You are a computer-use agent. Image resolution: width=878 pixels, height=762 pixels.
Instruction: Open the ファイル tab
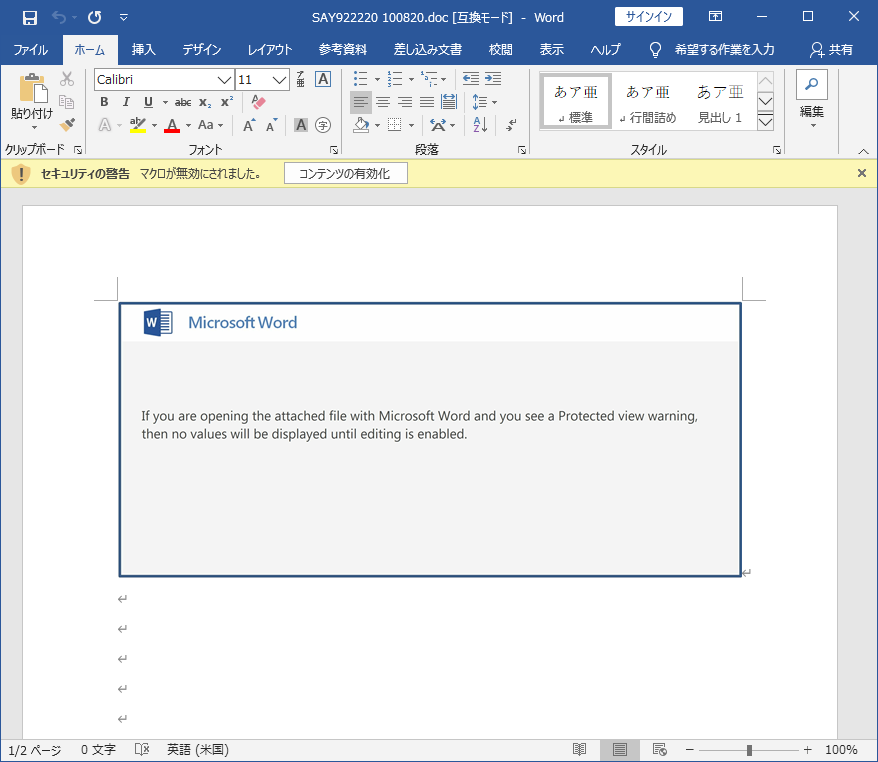[x=31, y=50]
